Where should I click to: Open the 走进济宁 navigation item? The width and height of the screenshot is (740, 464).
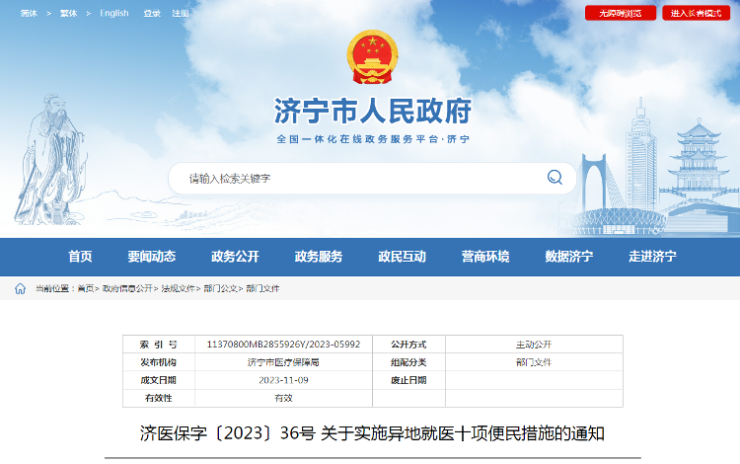coord(652,257)
